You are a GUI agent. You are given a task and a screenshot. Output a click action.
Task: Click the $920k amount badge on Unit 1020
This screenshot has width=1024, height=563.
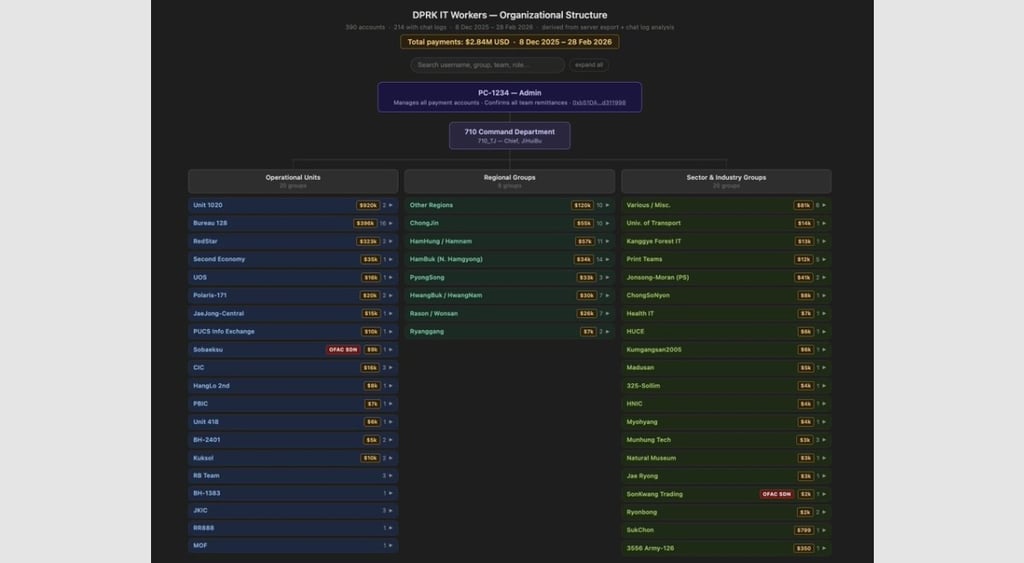[x=368, y=205]
